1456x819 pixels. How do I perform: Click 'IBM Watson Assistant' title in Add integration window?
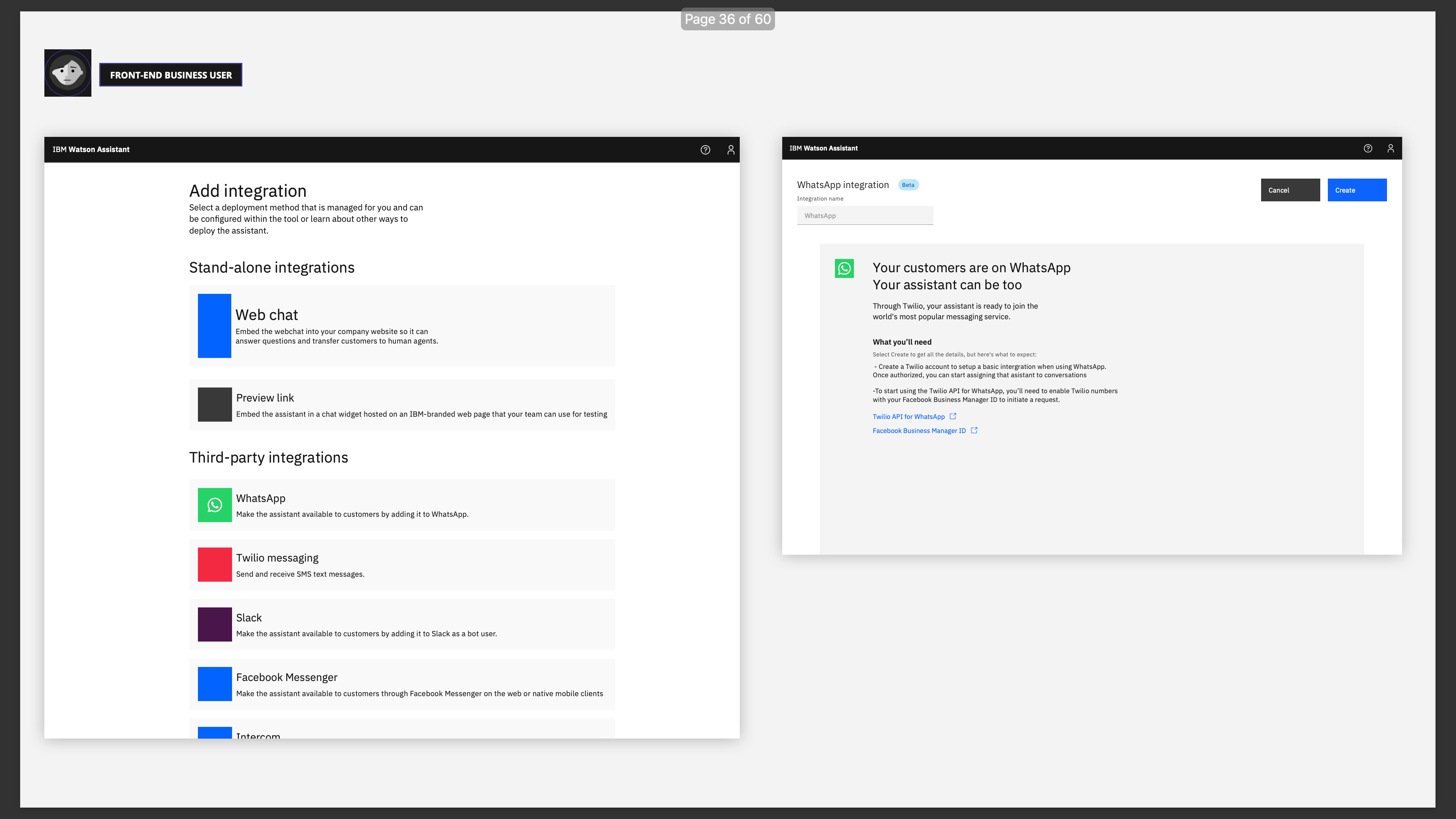point(91,149)
